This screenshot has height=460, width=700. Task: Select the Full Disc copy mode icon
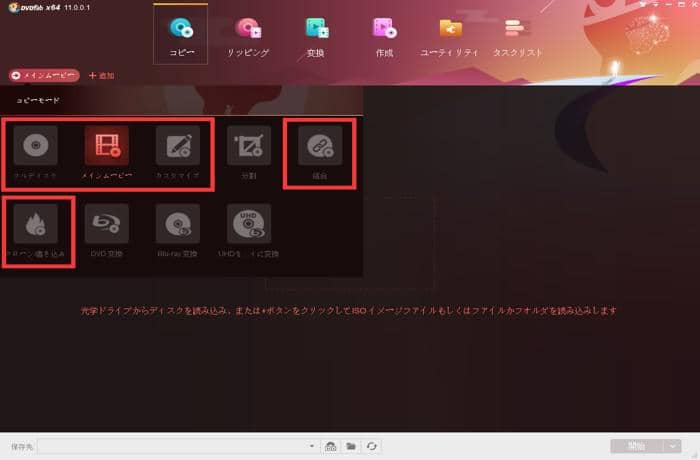pos(36,147)
